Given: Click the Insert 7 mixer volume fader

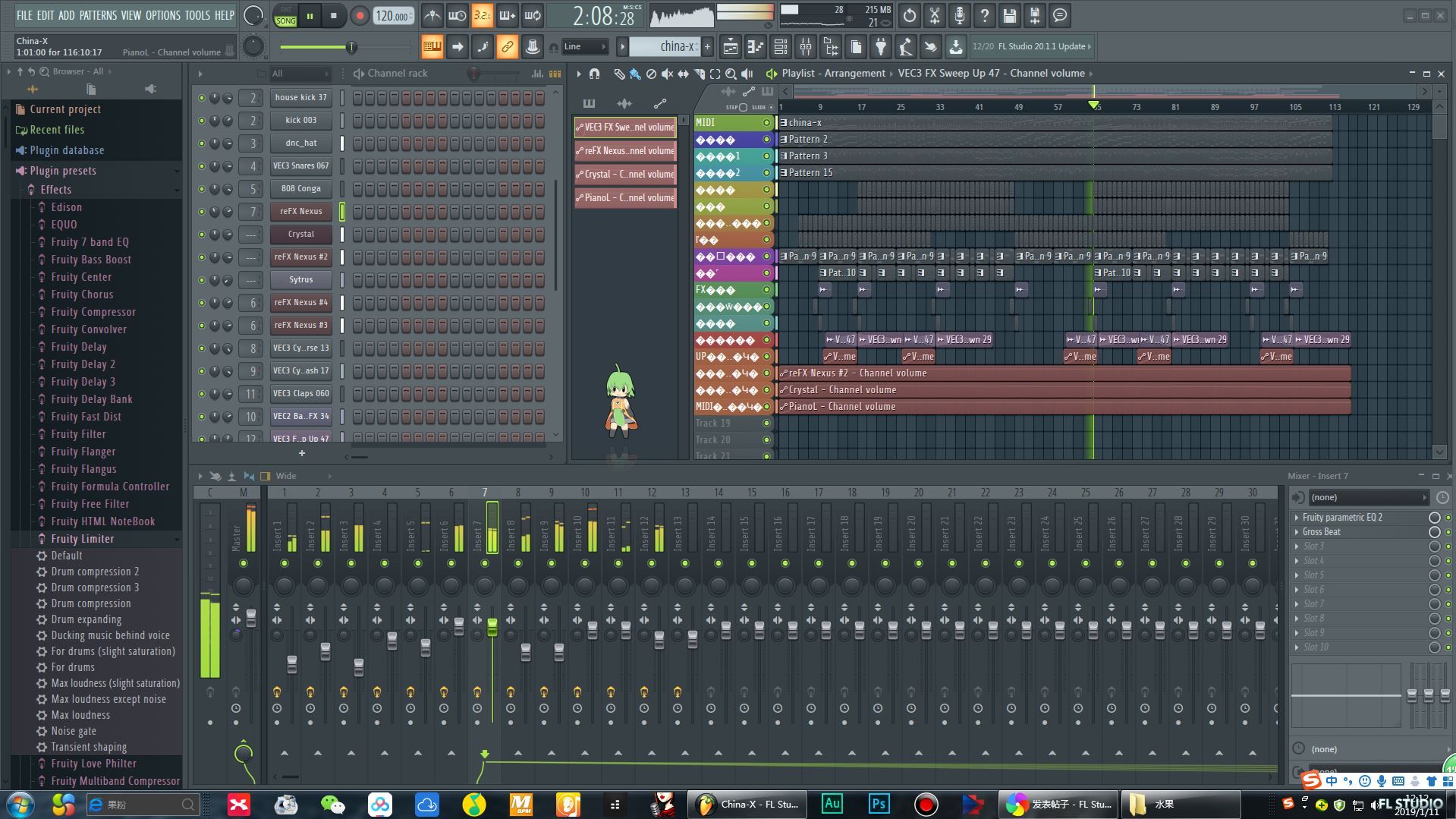Looking at the screenshot, I should 492,627.
